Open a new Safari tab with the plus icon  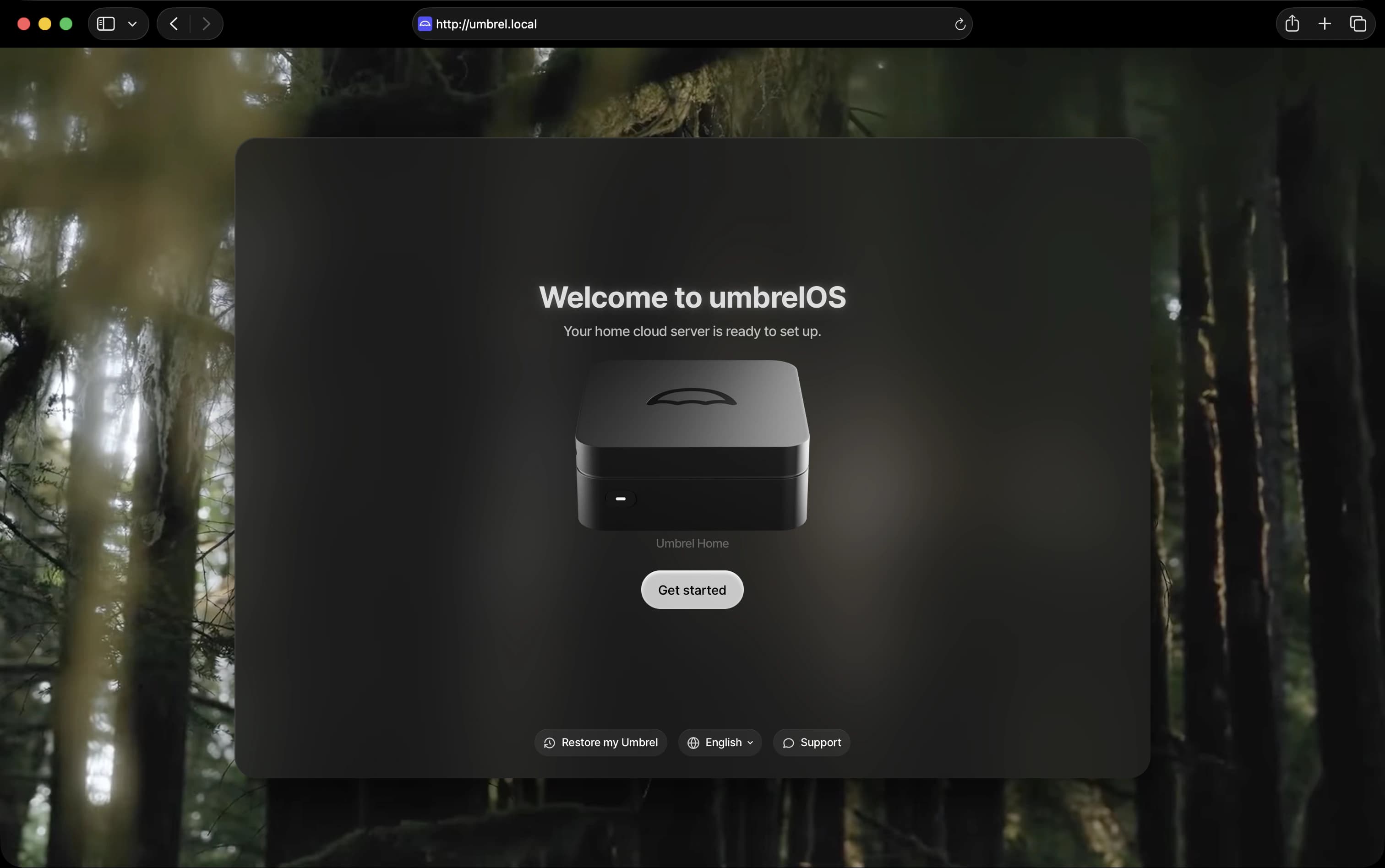tap(1324, 23)
